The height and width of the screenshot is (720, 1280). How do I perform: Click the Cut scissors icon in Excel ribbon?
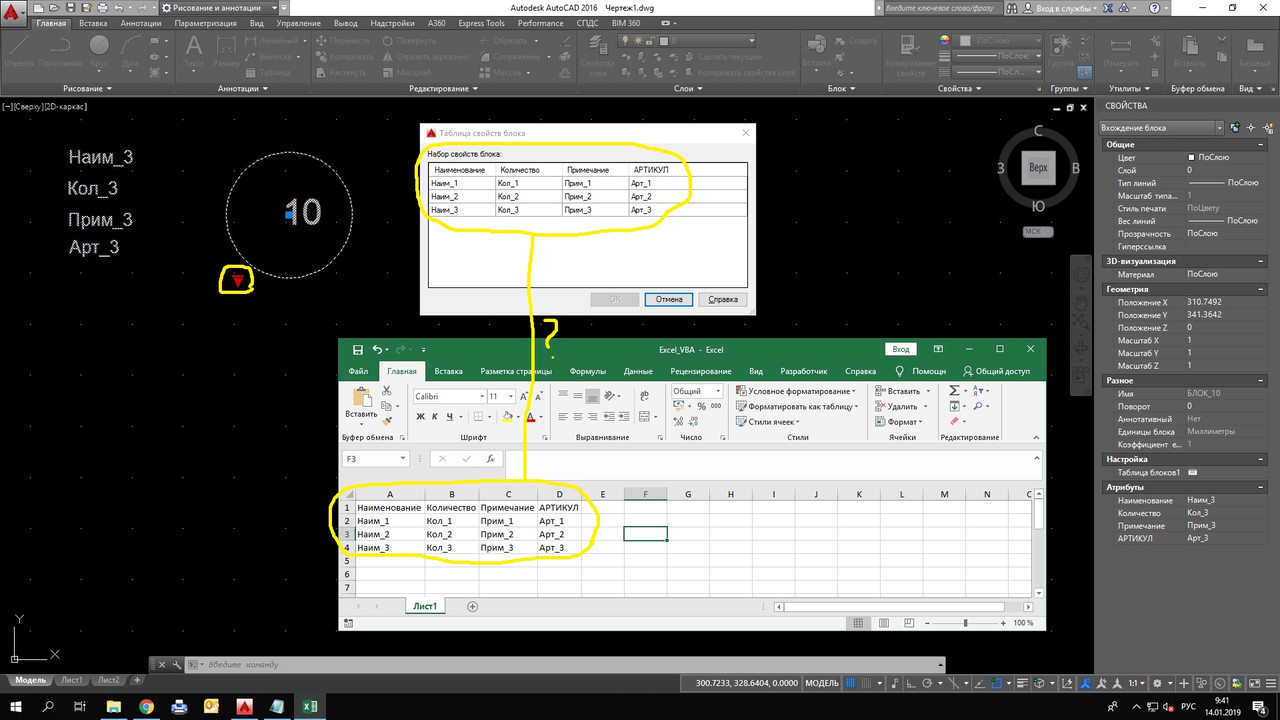387,391
